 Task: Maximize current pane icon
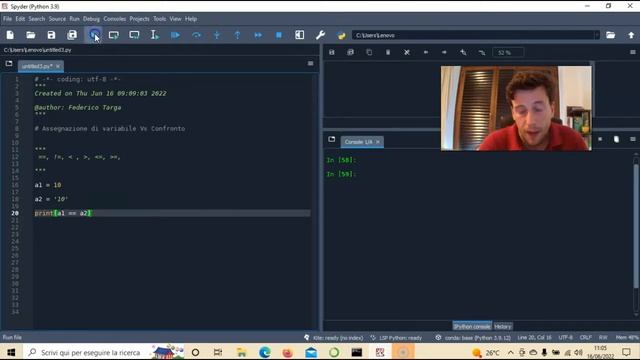(x=299, y=35)
